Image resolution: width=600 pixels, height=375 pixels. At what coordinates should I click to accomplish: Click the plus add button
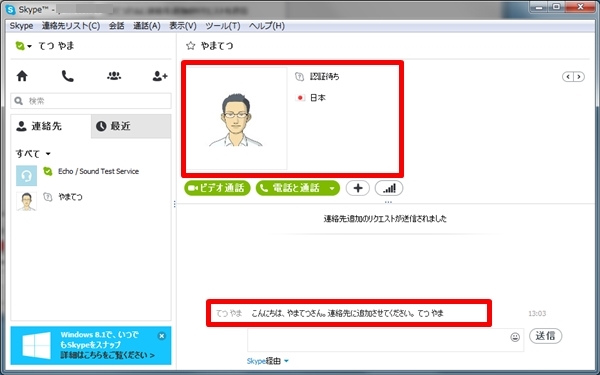pyautogui.click(x=358, y=188)
